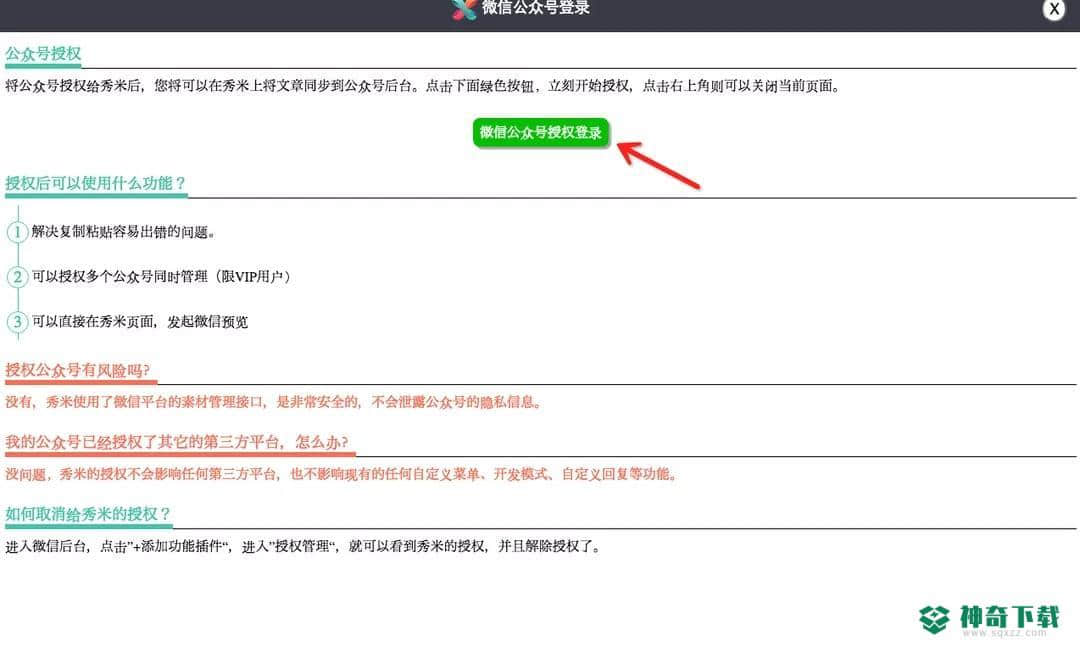Click the text 可以直接在秀米页面，发起微信预览

[x=140, y=322]
